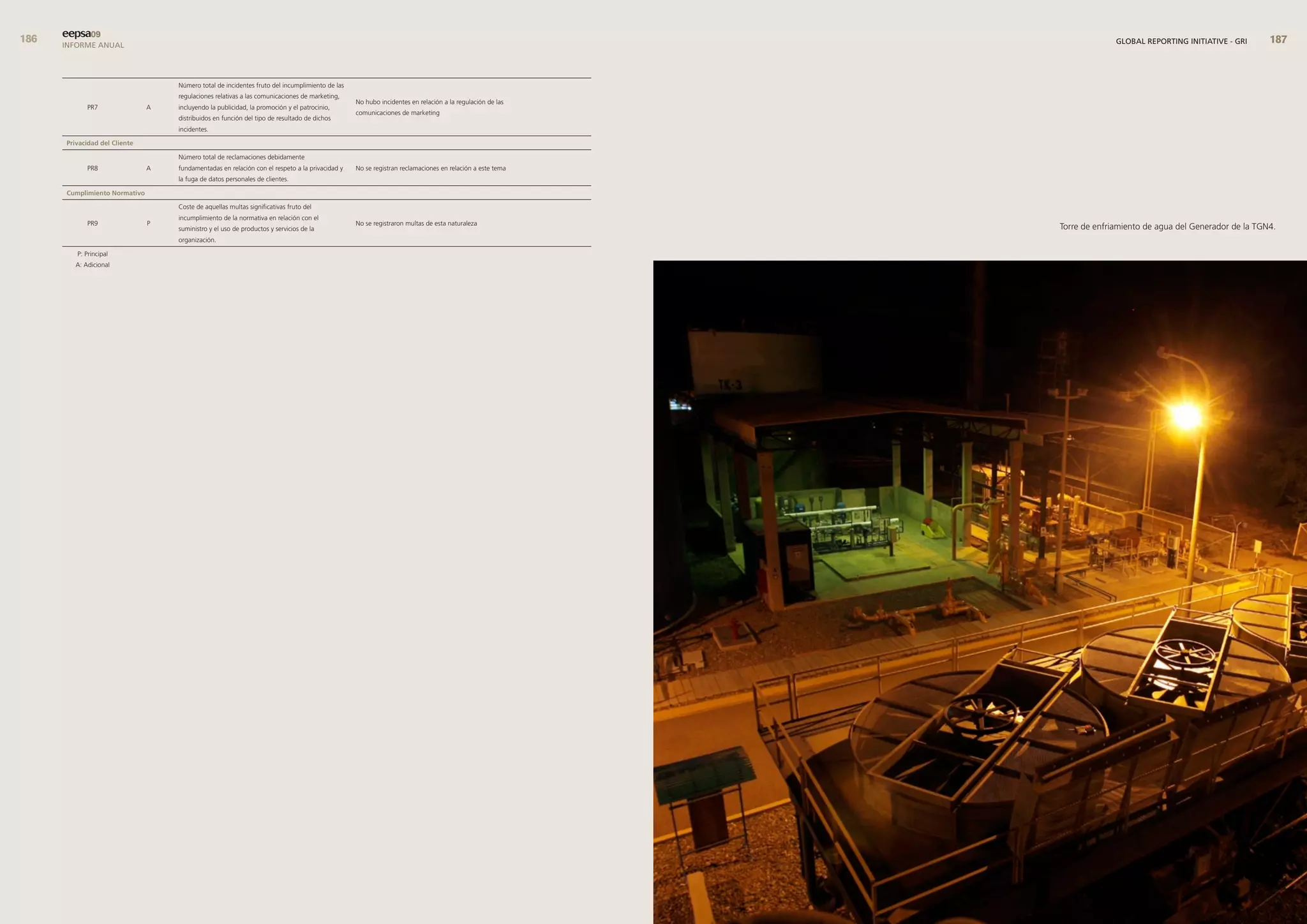Select the PR7 indicator code cell
Viewport: 1307px width, 924px height.
pos(93,107)
